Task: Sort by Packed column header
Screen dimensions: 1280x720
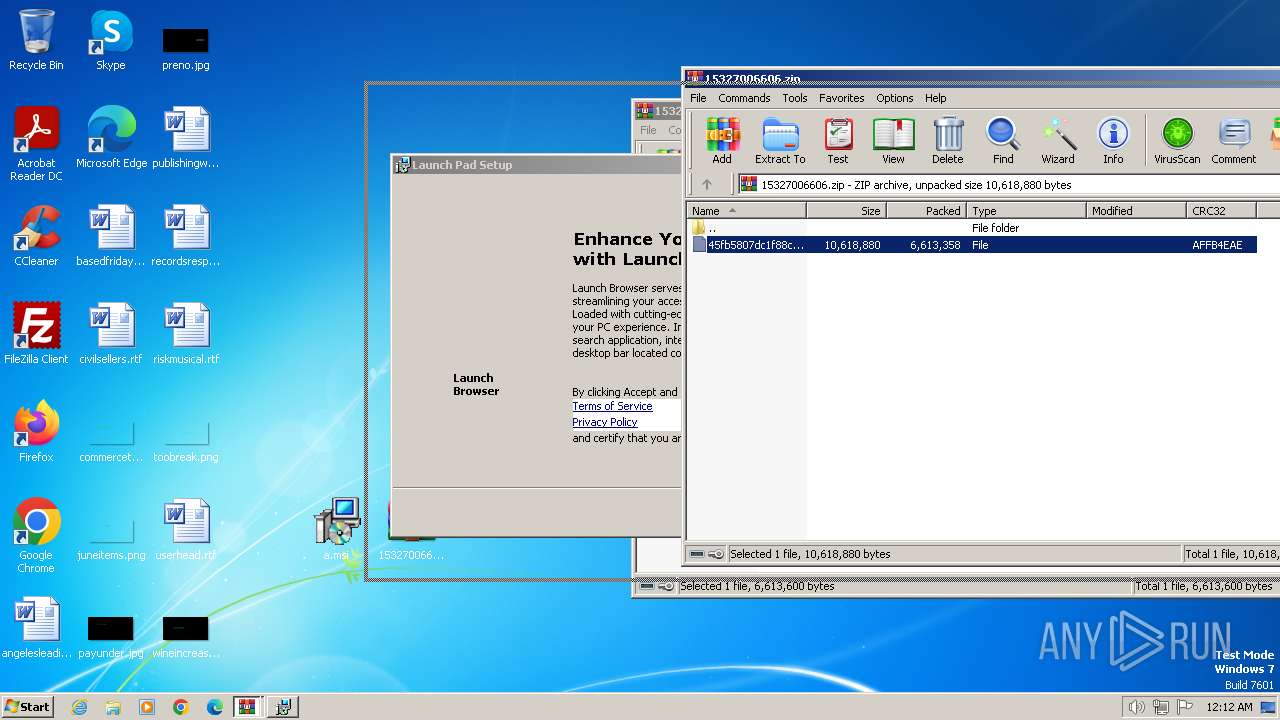Action: (927, 211)
